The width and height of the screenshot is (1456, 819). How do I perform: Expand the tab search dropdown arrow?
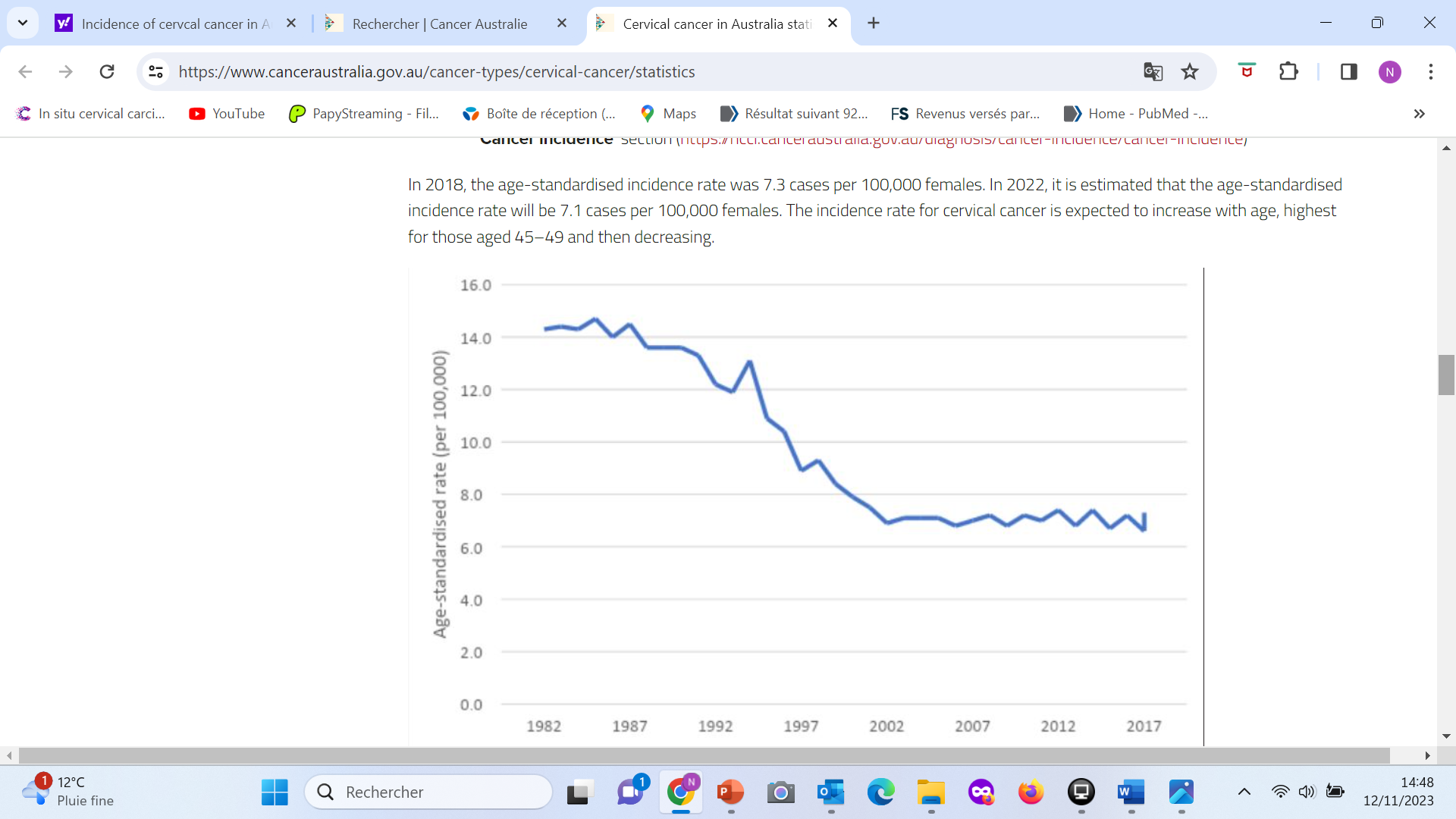23,23
